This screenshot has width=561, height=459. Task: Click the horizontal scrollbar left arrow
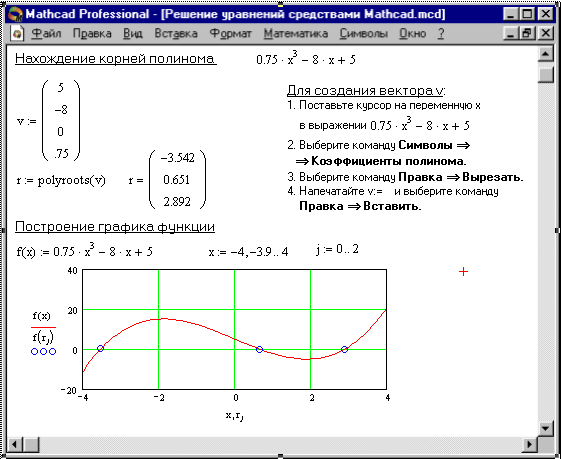pyautogui.click(x=14, y=445)
